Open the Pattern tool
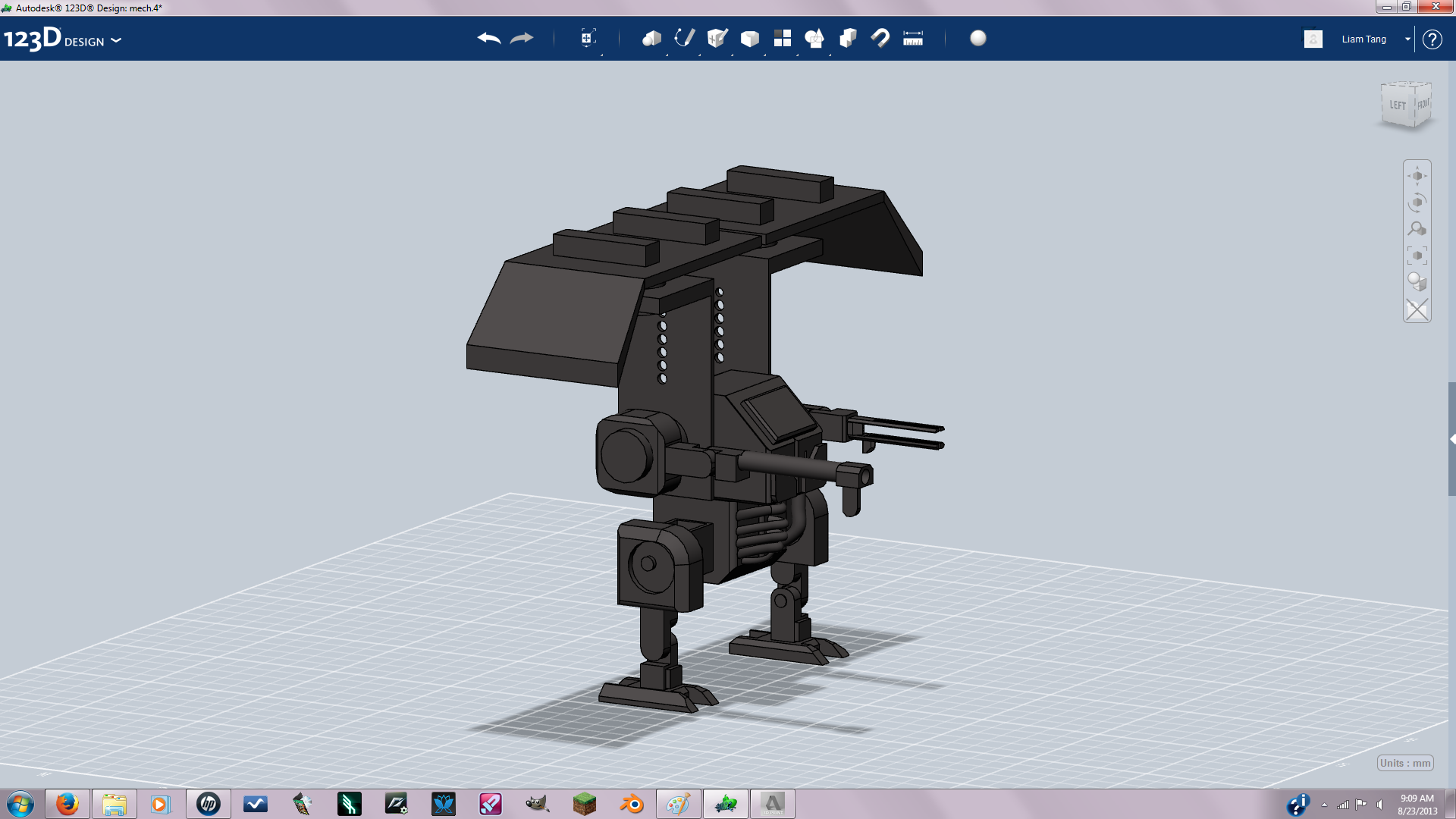Viewport: 1456px width, 819px height. [783, 38]
